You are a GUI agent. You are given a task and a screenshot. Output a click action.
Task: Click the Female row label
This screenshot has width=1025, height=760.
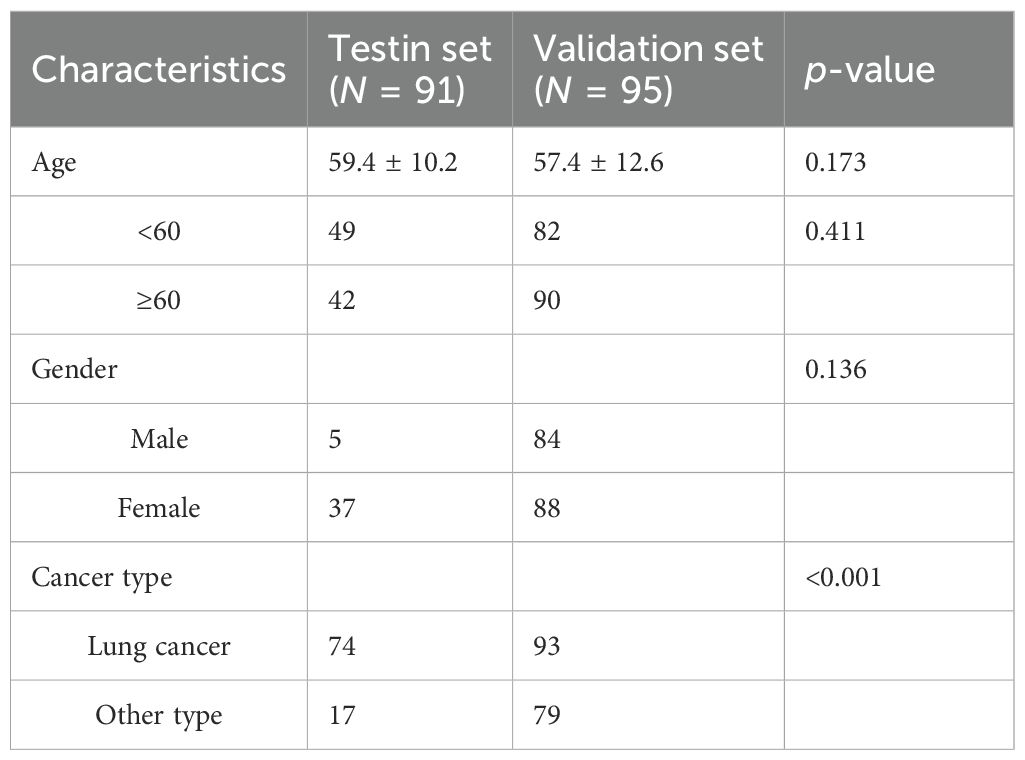pyautogui.click(x=159, y=508)
